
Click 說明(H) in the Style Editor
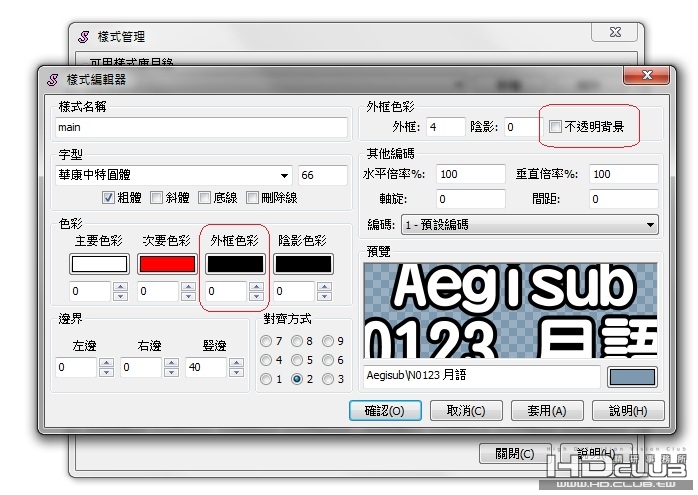pyautogui.click(x=628, y=410)
